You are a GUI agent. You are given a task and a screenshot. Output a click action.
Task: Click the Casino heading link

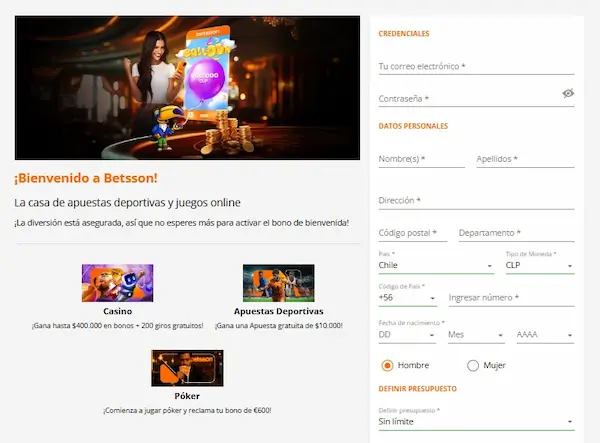[117, 311]
